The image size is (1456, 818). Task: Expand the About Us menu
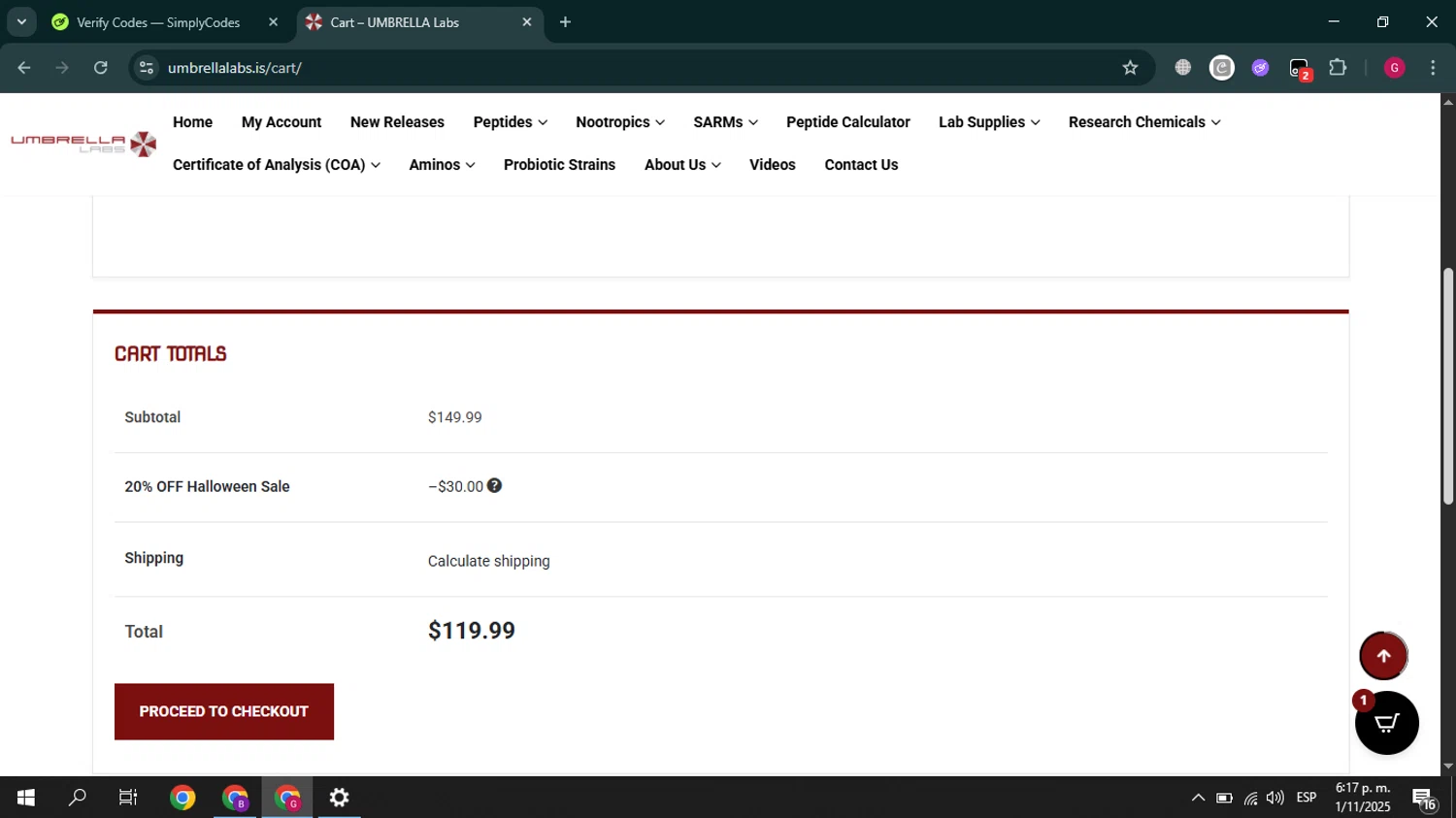point(682,165)
